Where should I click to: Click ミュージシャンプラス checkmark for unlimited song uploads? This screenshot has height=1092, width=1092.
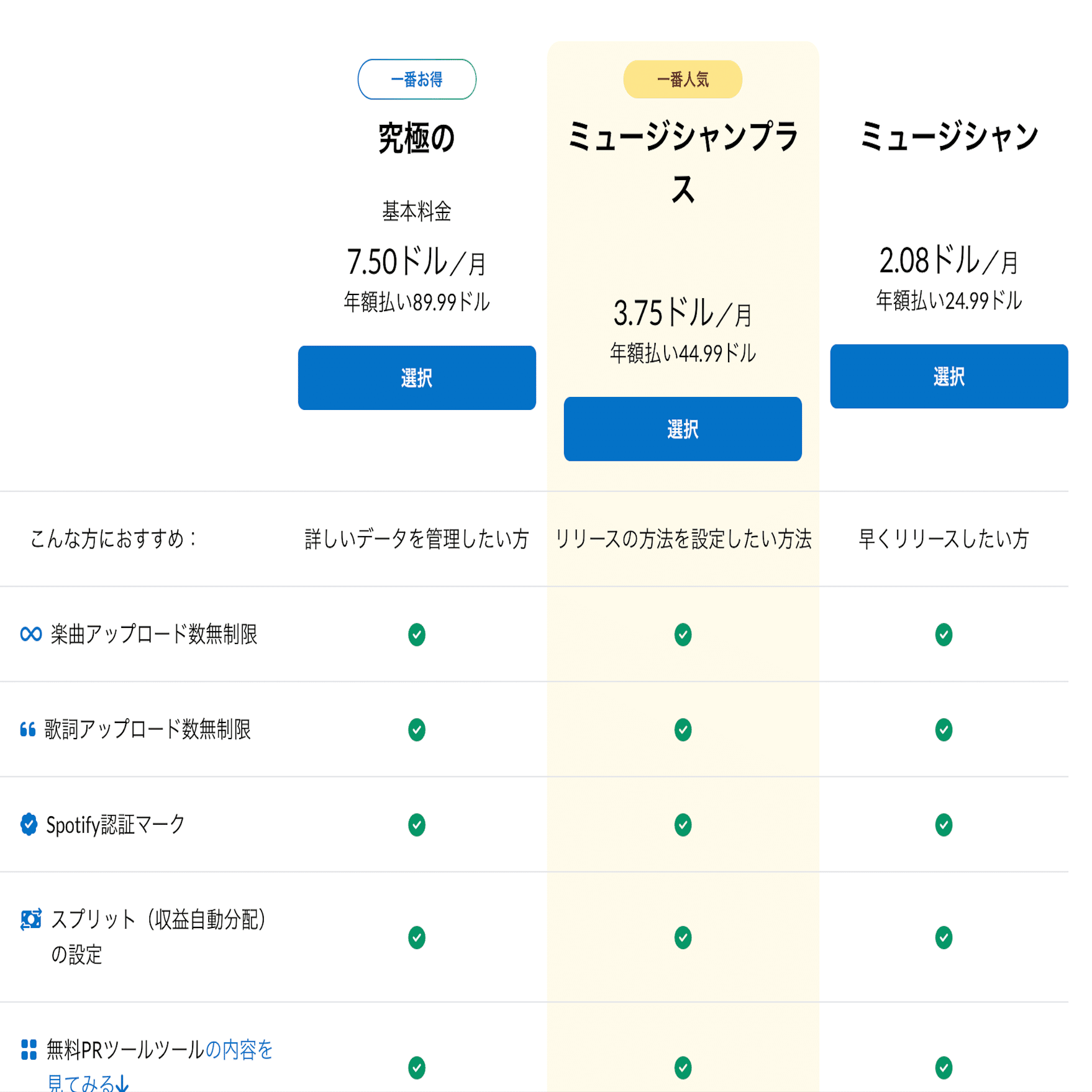(x=682, y=634)
